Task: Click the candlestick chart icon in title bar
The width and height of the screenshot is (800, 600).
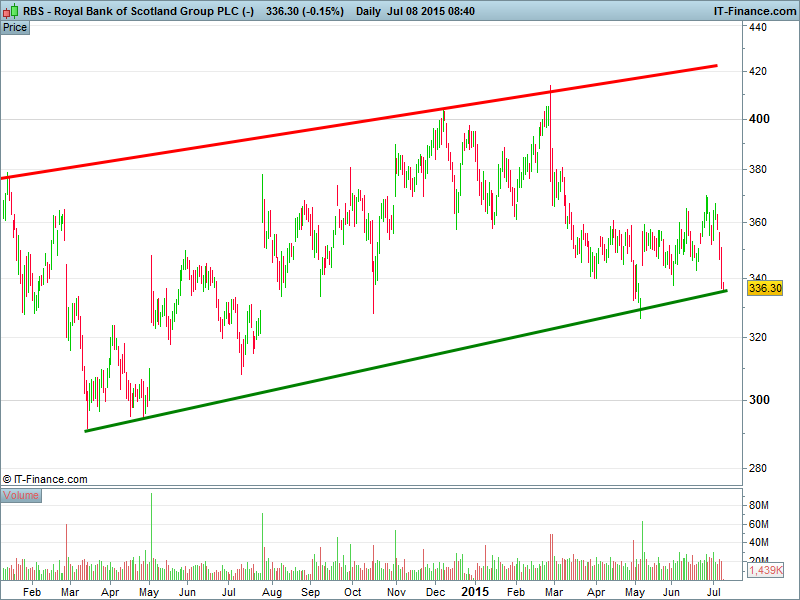Action: [x=10, y=11]
